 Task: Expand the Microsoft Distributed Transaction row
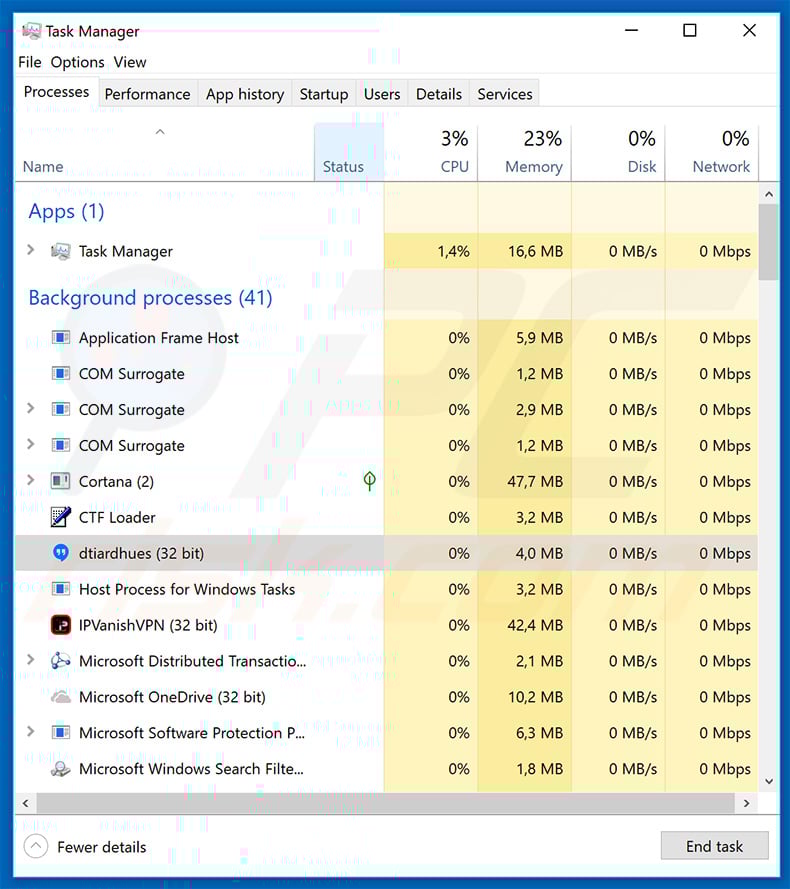(31, 660)
